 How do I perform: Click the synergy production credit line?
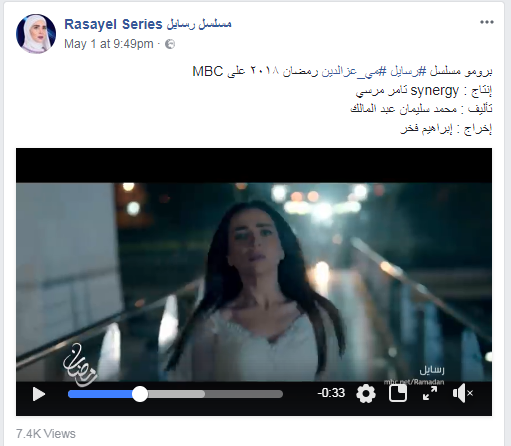point(424,91)
